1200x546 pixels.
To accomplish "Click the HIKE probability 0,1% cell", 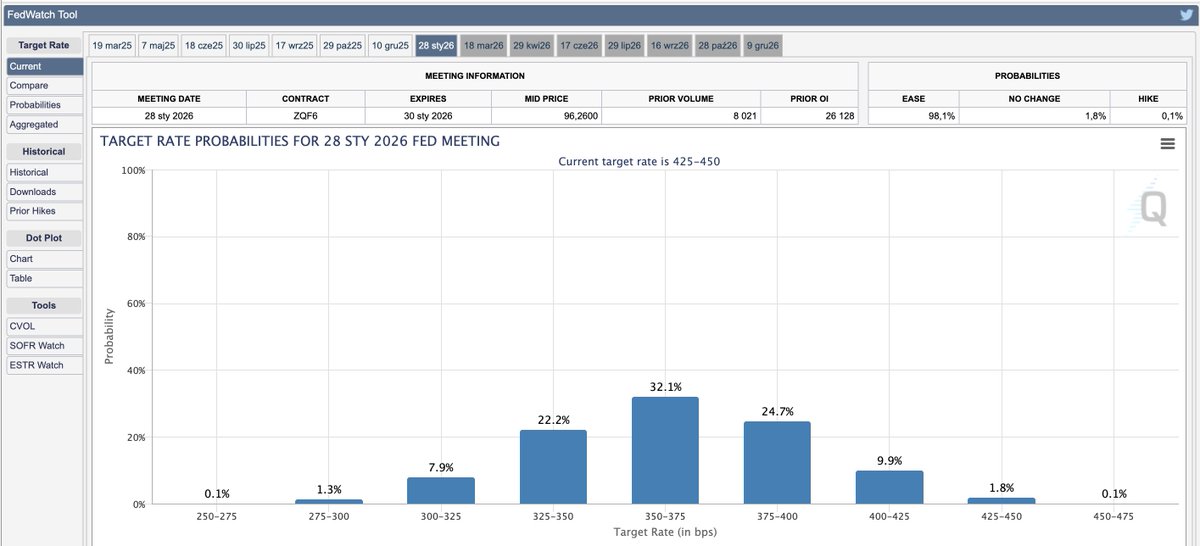I will click(1149, 116).
